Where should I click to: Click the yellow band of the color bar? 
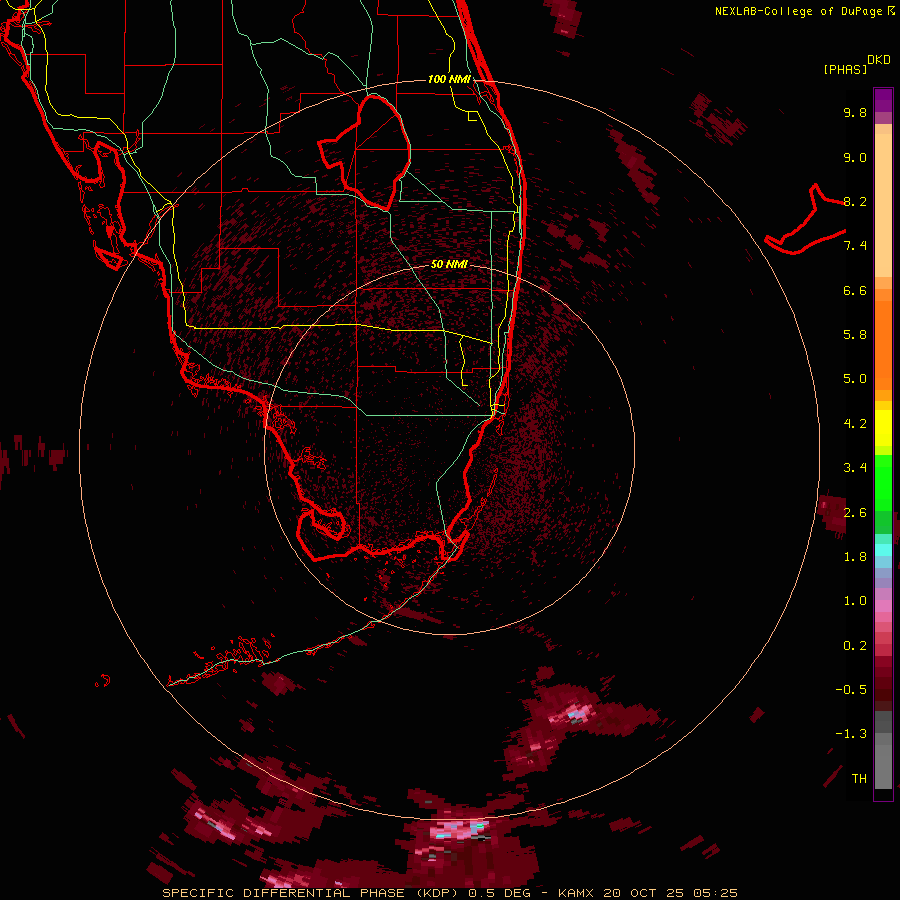[x=883, y=428]
